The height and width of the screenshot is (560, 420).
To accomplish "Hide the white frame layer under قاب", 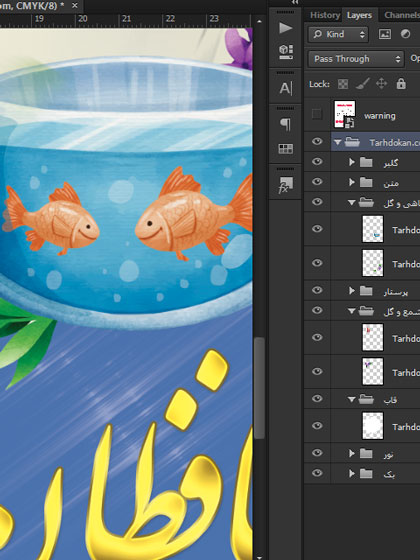I will pyautogui.click(x=317, y=426).
